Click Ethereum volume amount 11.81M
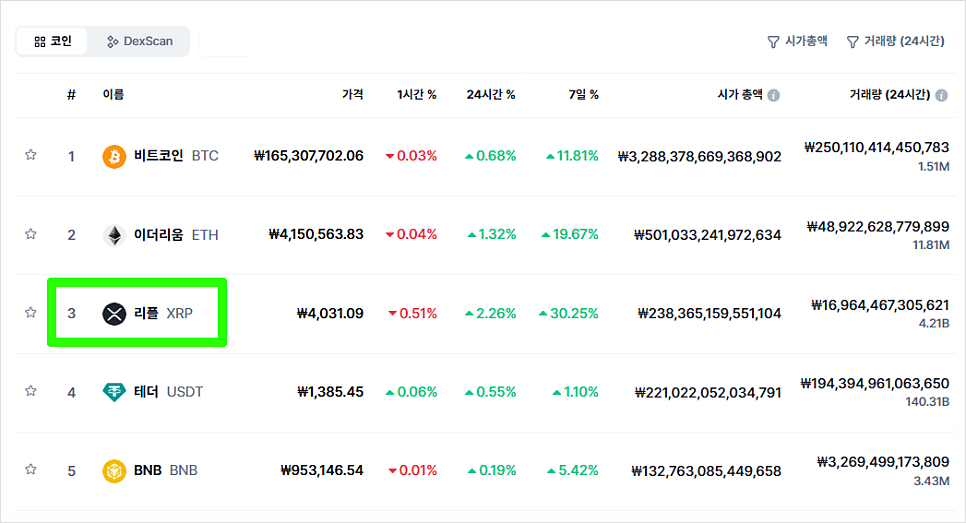966x523 pixels. point(931,245)
